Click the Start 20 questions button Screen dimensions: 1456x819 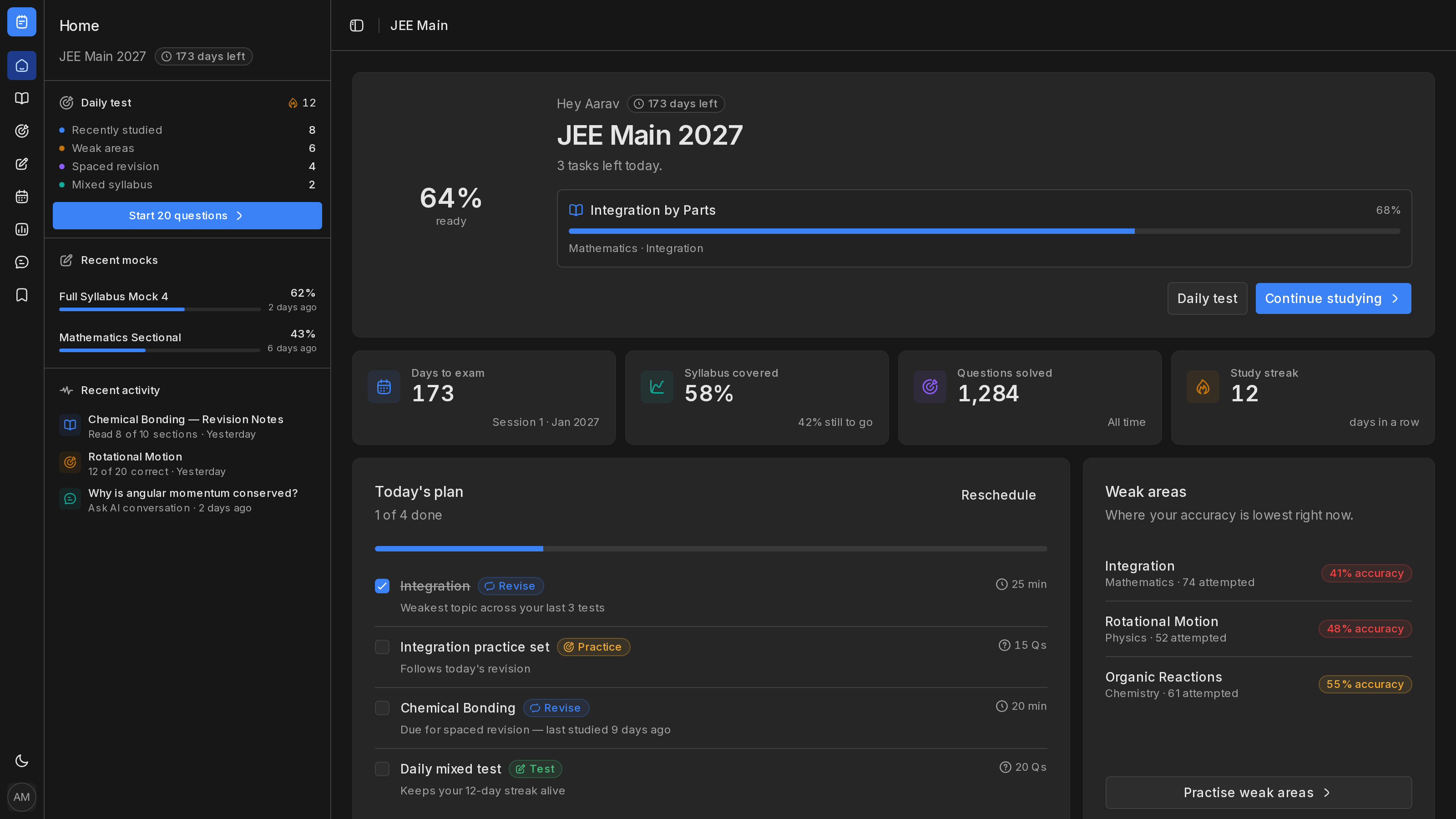click(x=187, y=216)
